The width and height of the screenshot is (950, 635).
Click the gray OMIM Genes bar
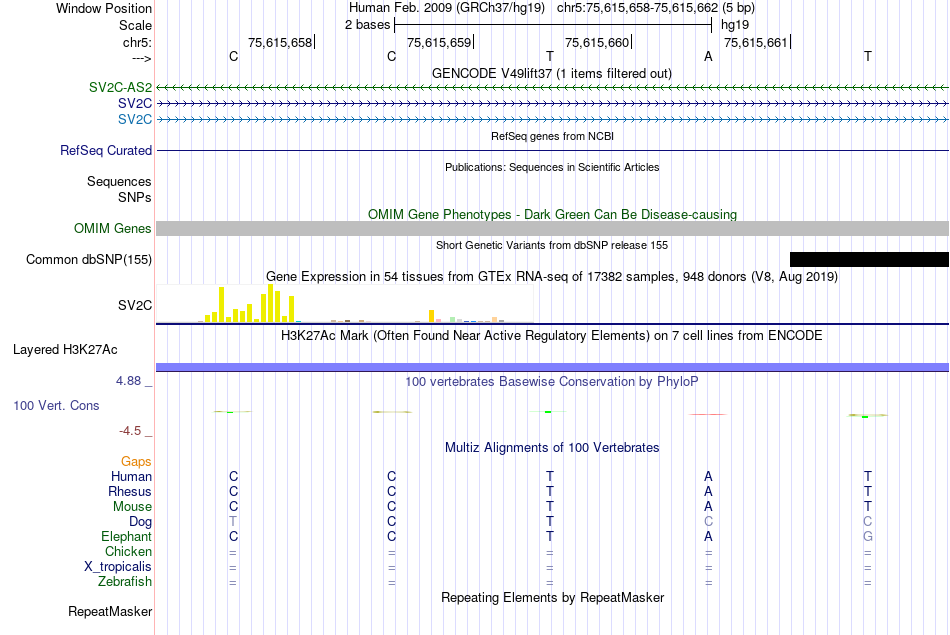coord(552,228)
